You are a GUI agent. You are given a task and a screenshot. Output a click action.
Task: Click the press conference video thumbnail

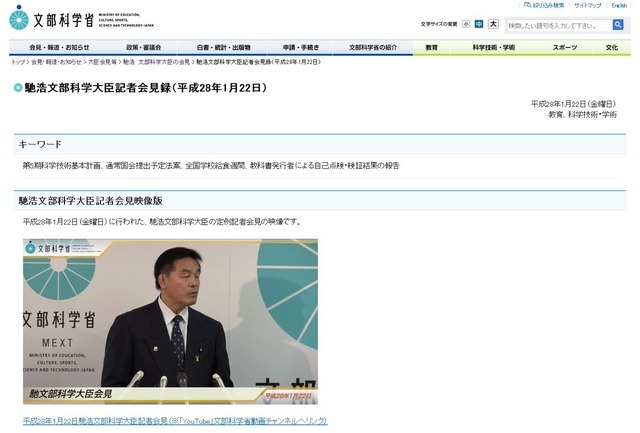pos(170,320)
